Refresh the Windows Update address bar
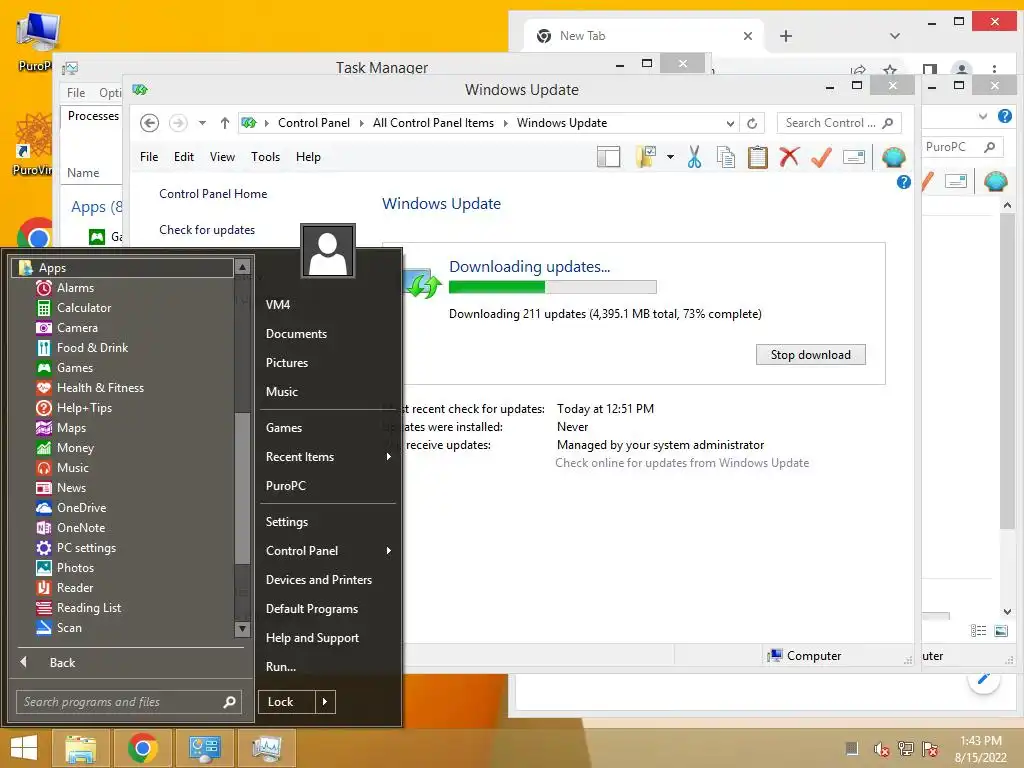1024x768 pixels. pos(752,123)
